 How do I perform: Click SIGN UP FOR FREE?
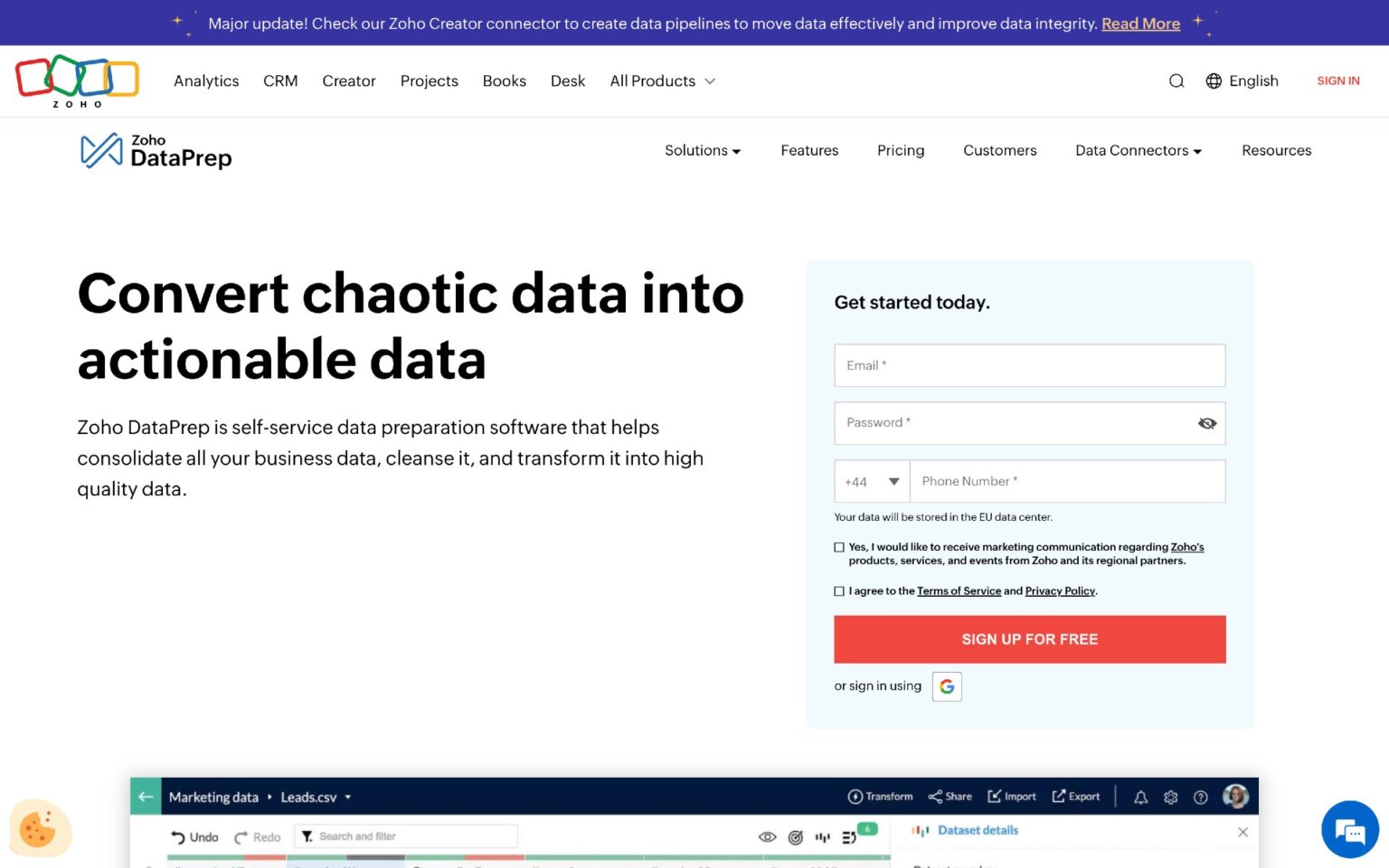point(1029,639)
